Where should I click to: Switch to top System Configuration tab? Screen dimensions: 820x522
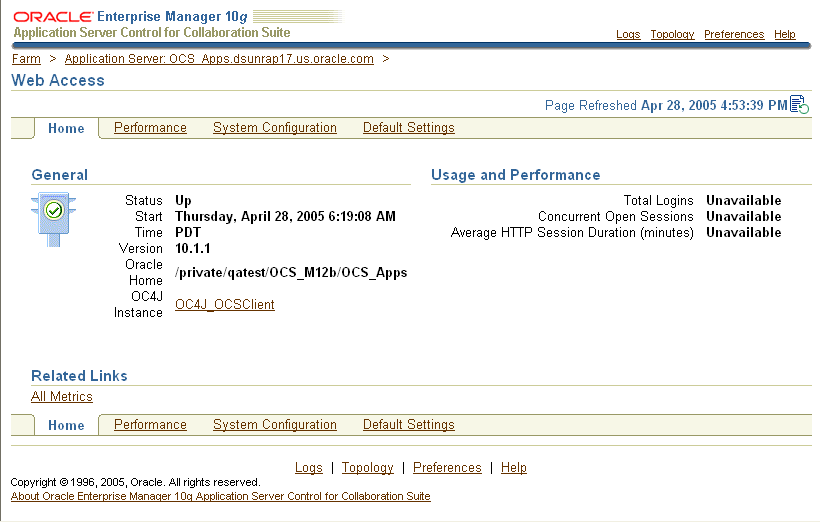point(275,128)
